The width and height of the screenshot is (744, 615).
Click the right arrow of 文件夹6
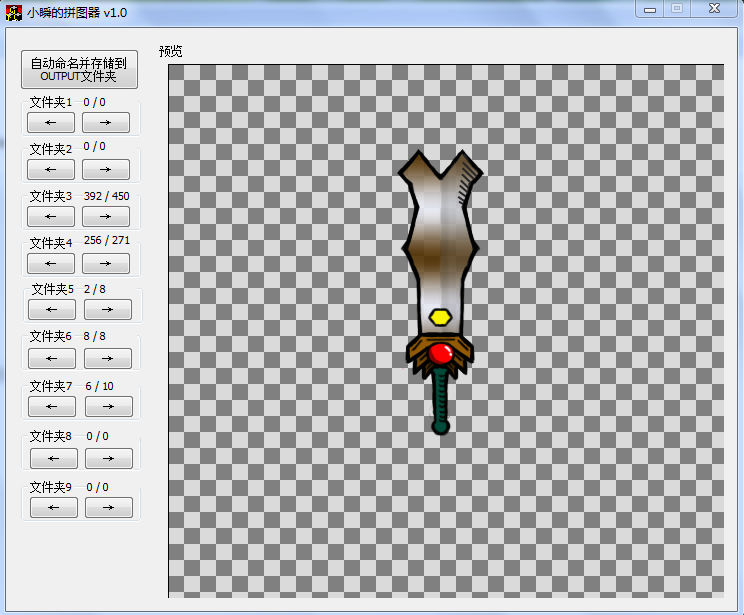[x=108, y=358]
